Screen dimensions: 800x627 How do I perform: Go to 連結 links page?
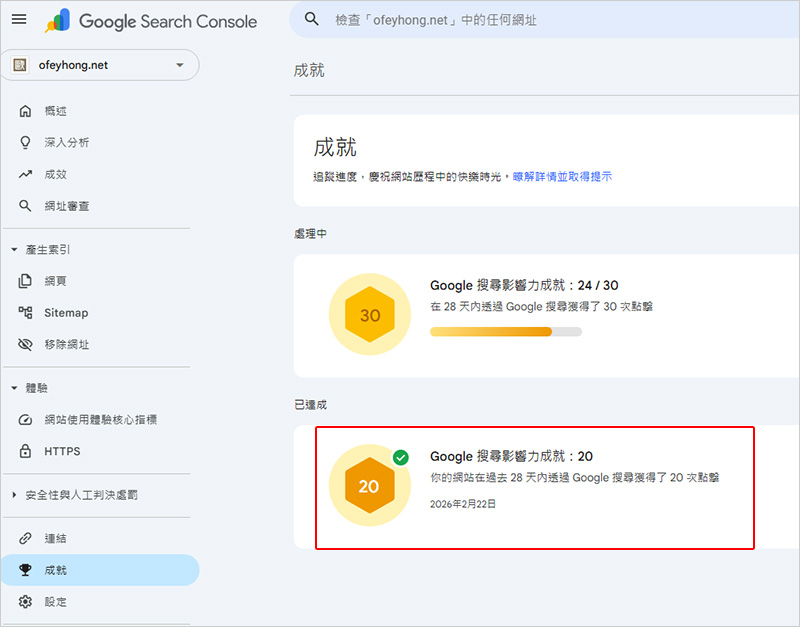click(x=56, y=539)
